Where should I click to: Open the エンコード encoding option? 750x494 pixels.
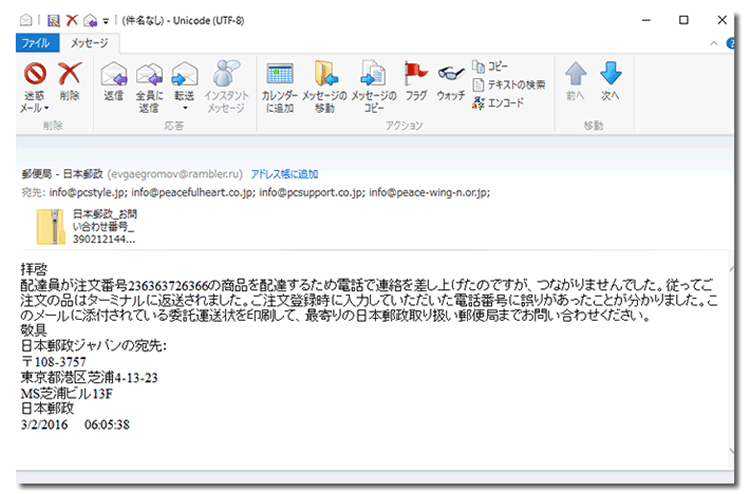pyautogui.click(x=498, y=102)
